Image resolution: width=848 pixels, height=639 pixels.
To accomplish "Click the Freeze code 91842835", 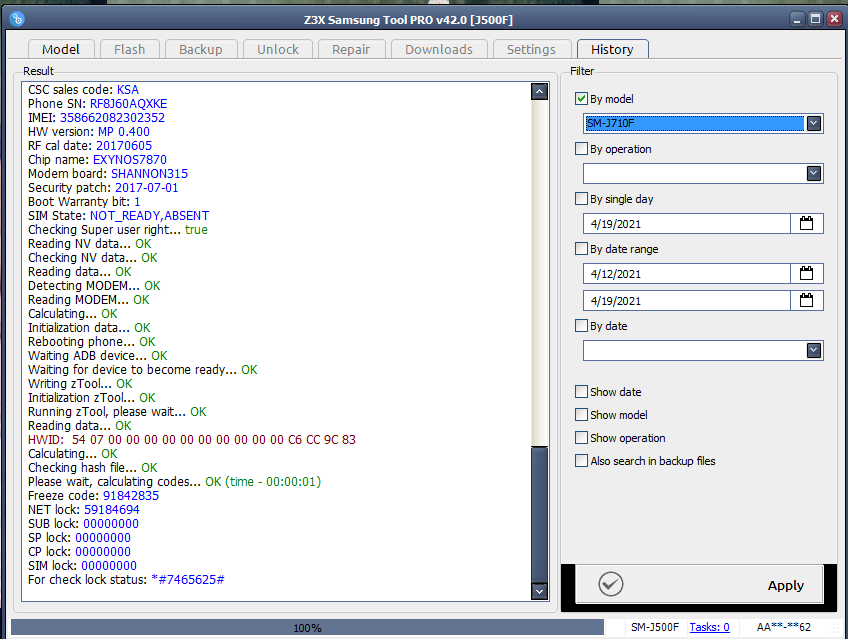I will (131, 495).
